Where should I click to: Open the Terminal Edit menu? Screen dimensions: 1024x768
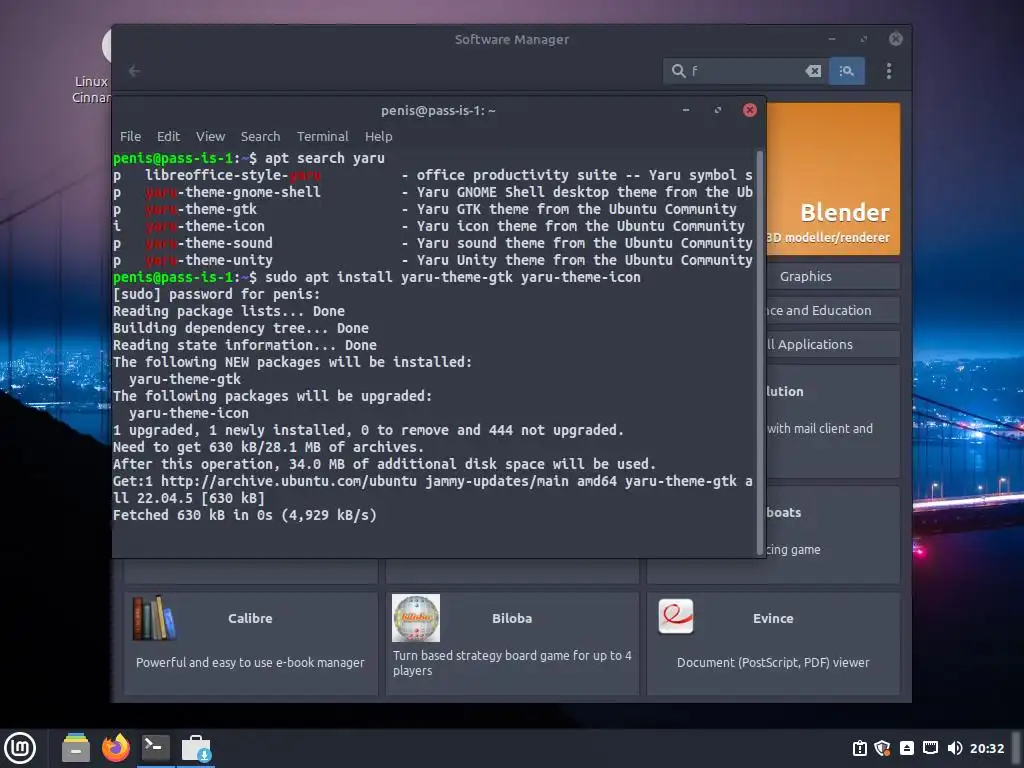pos(168,136)
